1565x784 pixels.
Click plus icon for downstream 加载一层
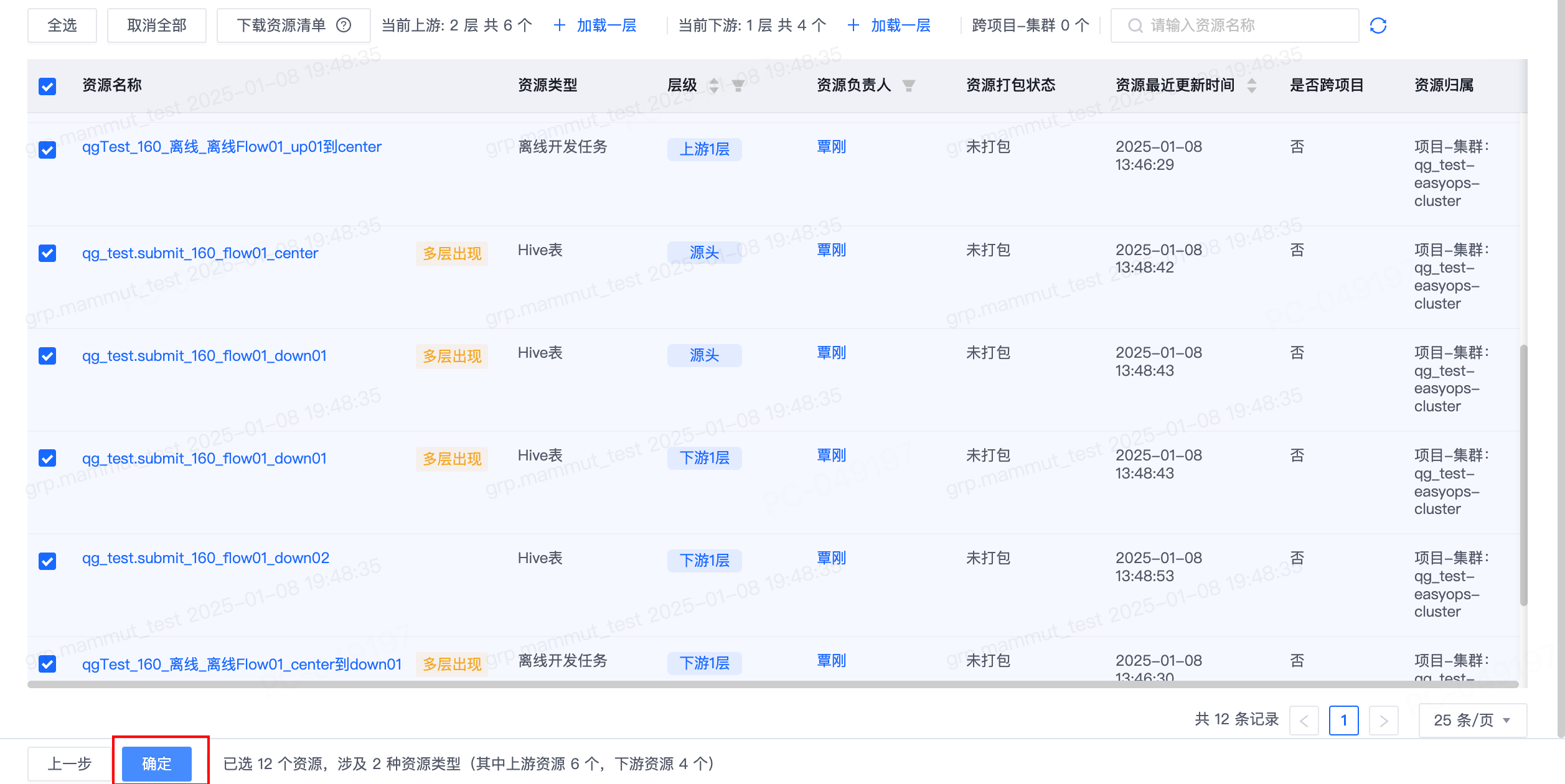coord(853,26)
